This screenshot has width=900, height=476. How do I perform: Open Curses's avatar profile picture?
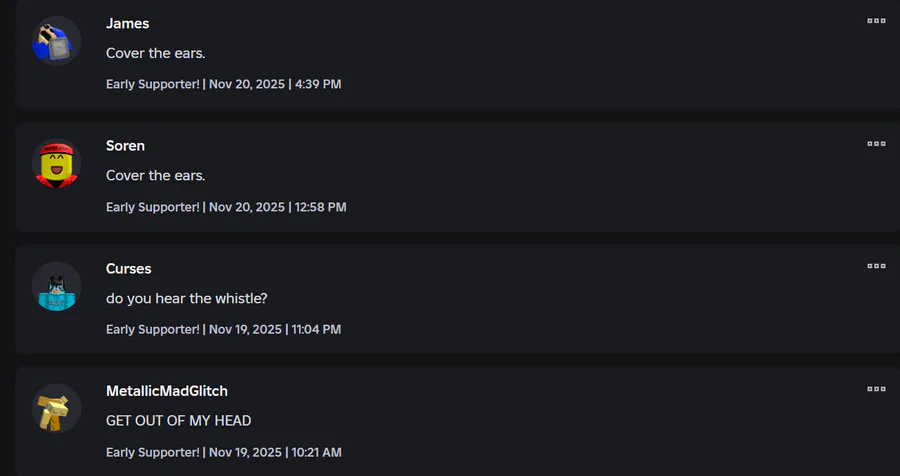tap(56, 287)
